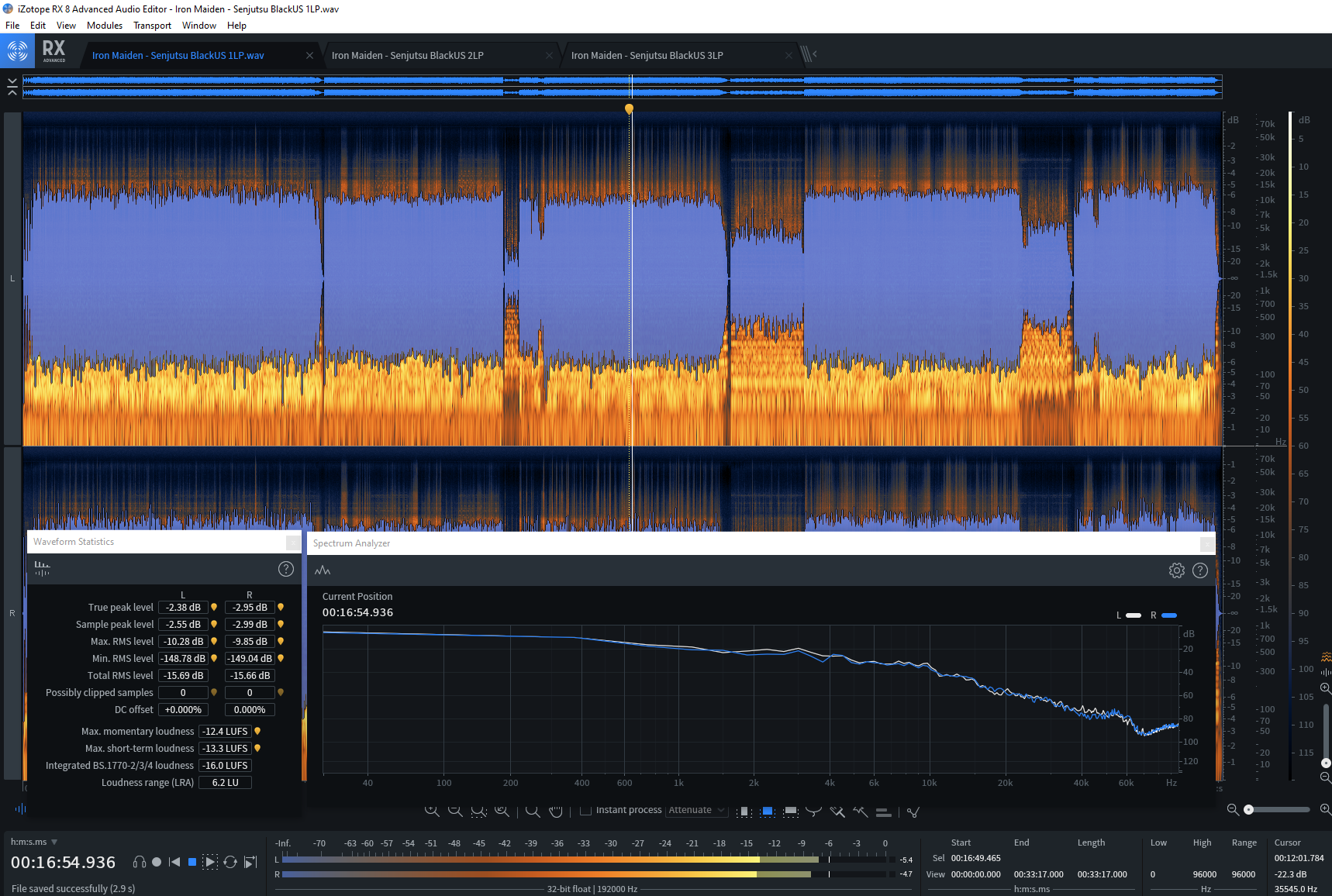Image resolution: width=1332 pixels, height=896 pixels.
Task: Click the horizontal zoom out magnifier
Action: pos(1233,809)
